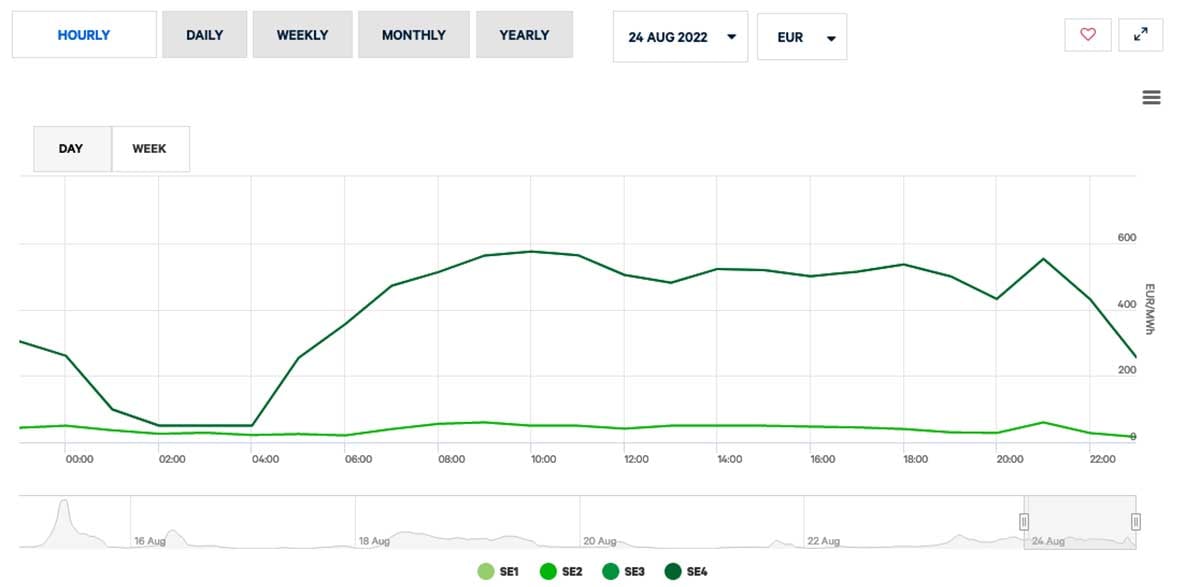Click the 16:00 x-axis label
Viewport: 1200px width, 587px height.
[823, 460]
